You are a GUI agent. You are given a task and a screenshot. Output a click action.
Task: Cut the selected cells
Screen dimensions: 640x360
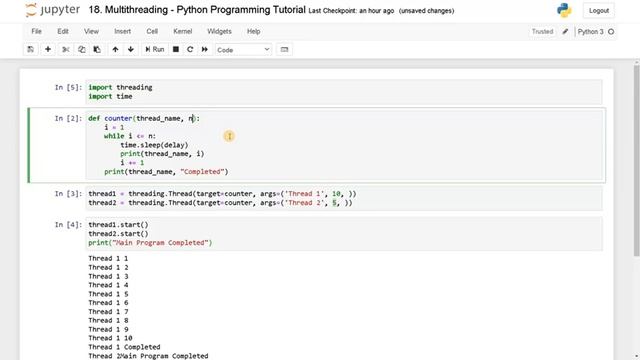point(65,49)
